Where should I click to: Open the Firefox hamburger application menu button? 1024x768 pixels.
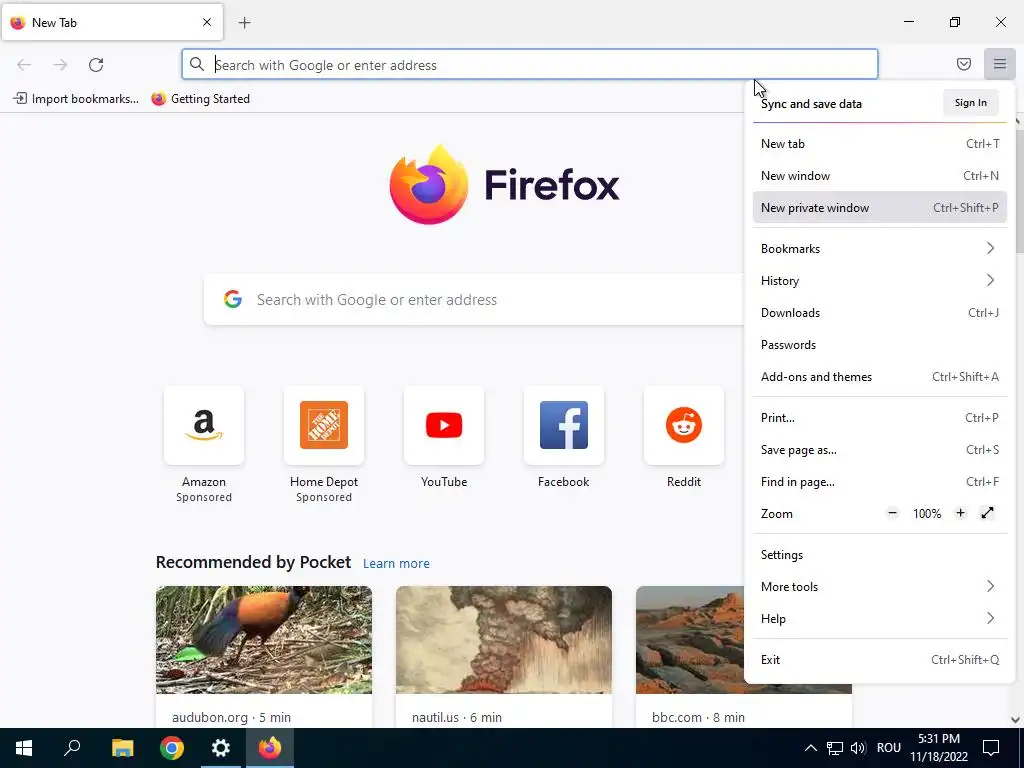[x=999, y=64]
